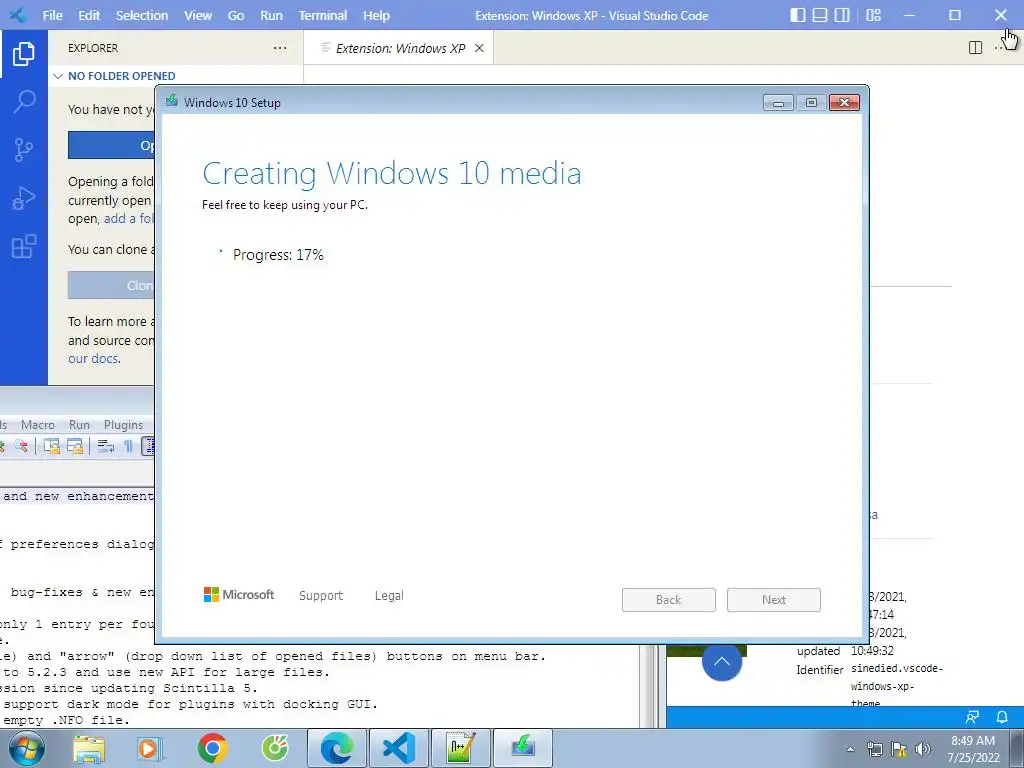Open the Edit menu in VS Code
Image resolution: width=1024 pixels, height=768 pixels.
pos(89,15)
